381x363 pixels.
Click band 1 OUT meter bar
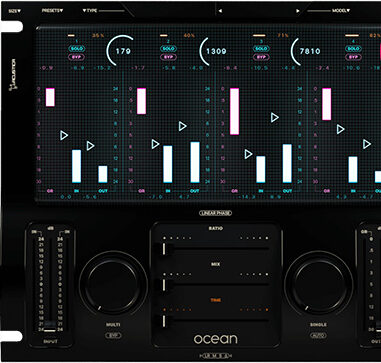103,174
